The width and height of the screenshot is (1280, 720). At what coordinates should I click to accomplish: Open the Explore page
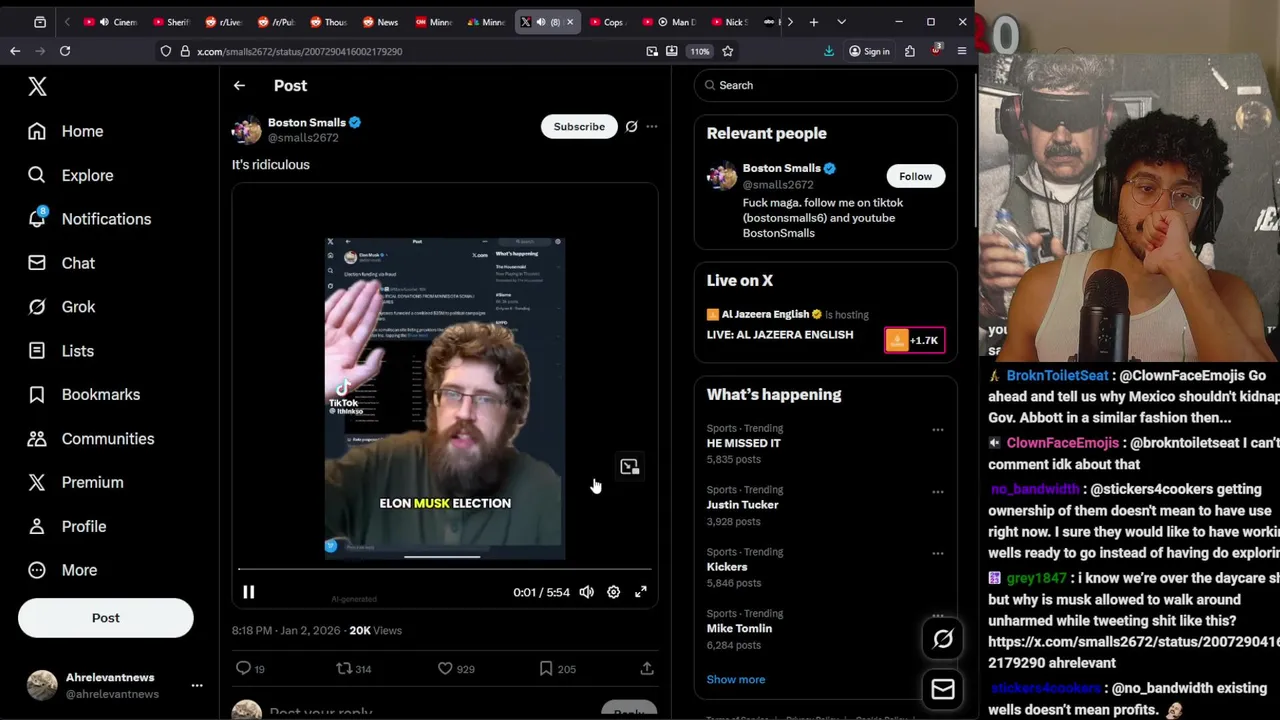pos(70,175)
